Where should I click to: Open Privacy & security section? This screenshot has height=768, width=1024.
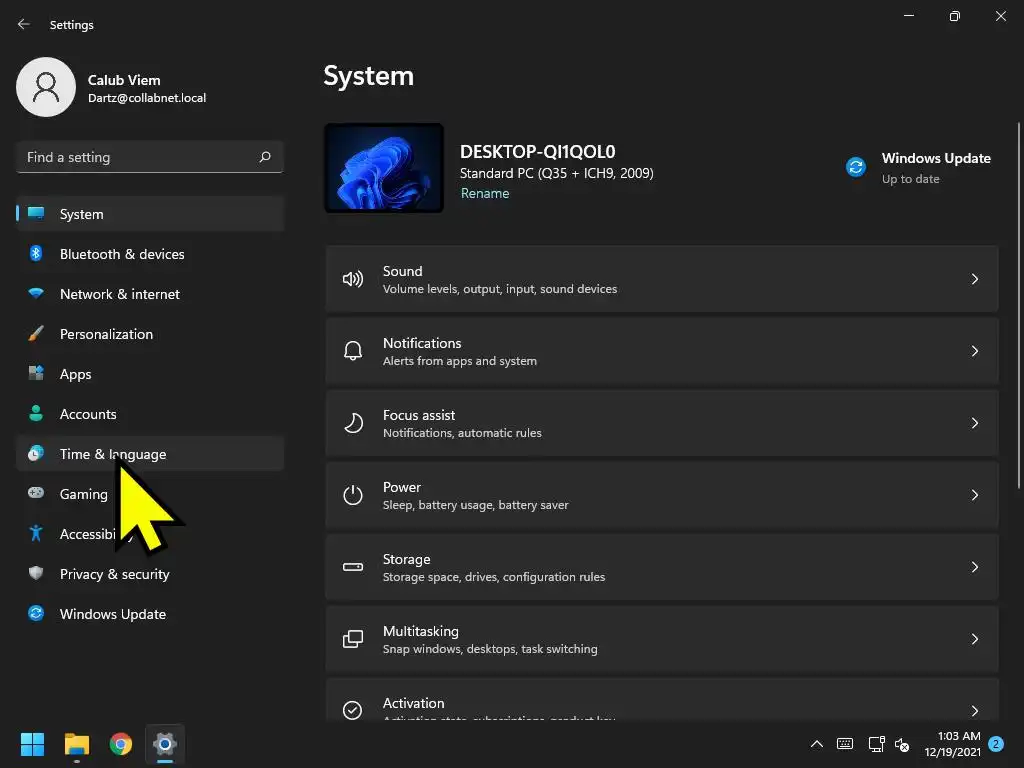coord(150,573)
